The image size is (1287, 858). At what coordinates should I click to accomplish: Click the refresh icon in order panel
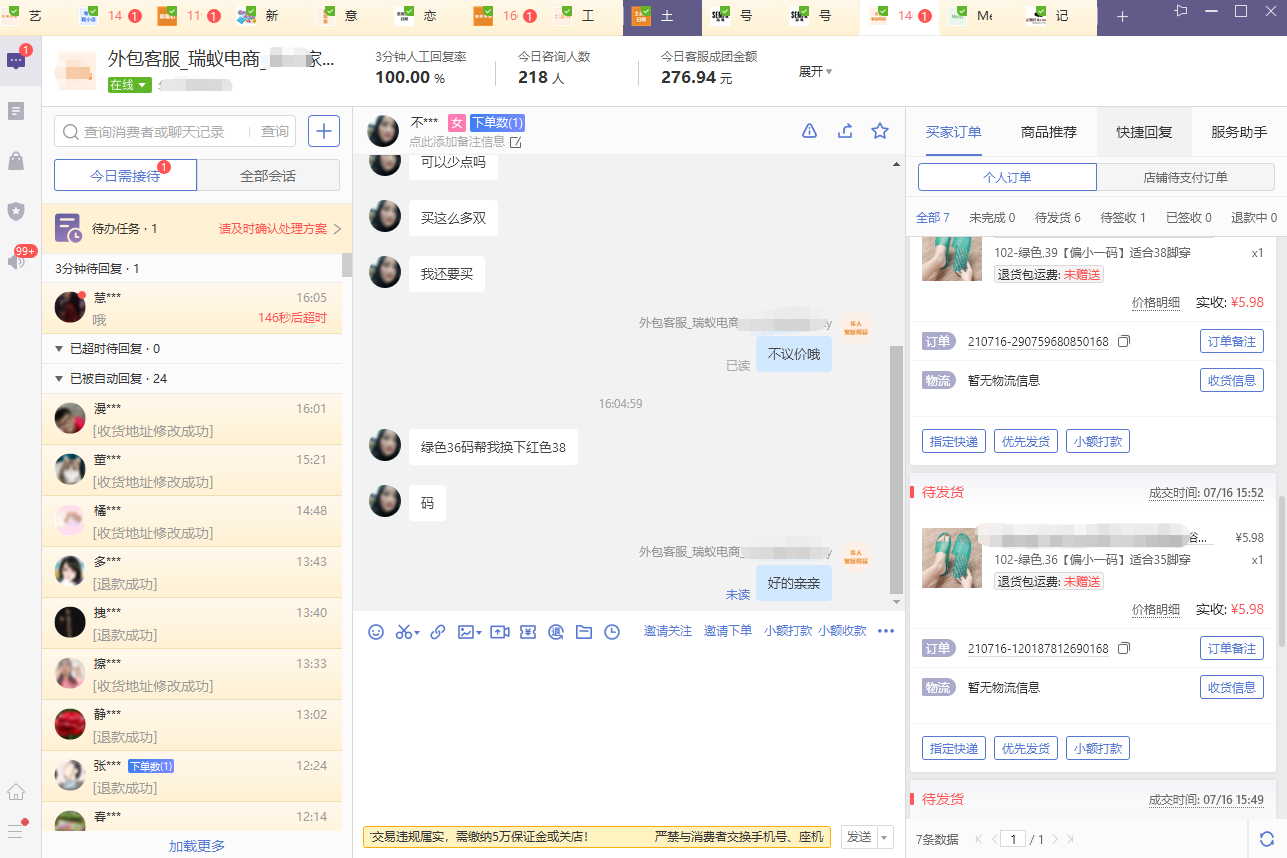[1267, 839]
